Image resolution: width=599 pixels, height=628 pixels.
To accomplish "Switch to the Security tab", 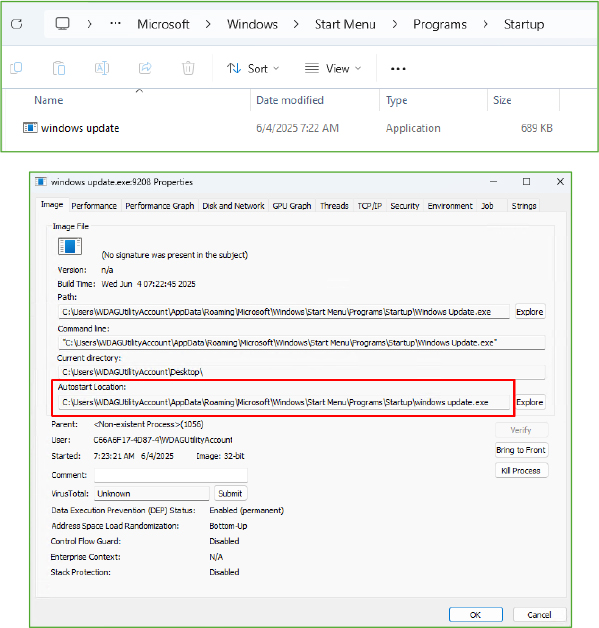I will [x=405, y=206].
